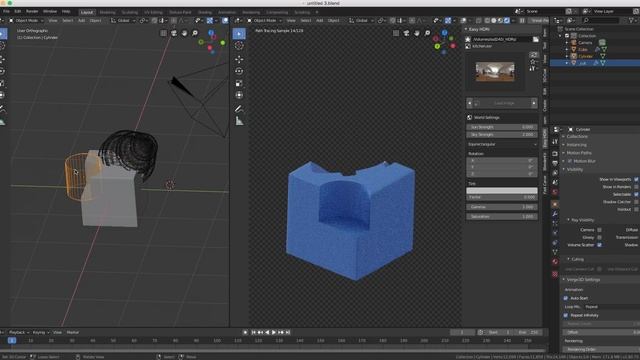This screenshot has width=640, height=360.
Task: Expand the Motion Paths section
Action: click(x=564, y=153)
